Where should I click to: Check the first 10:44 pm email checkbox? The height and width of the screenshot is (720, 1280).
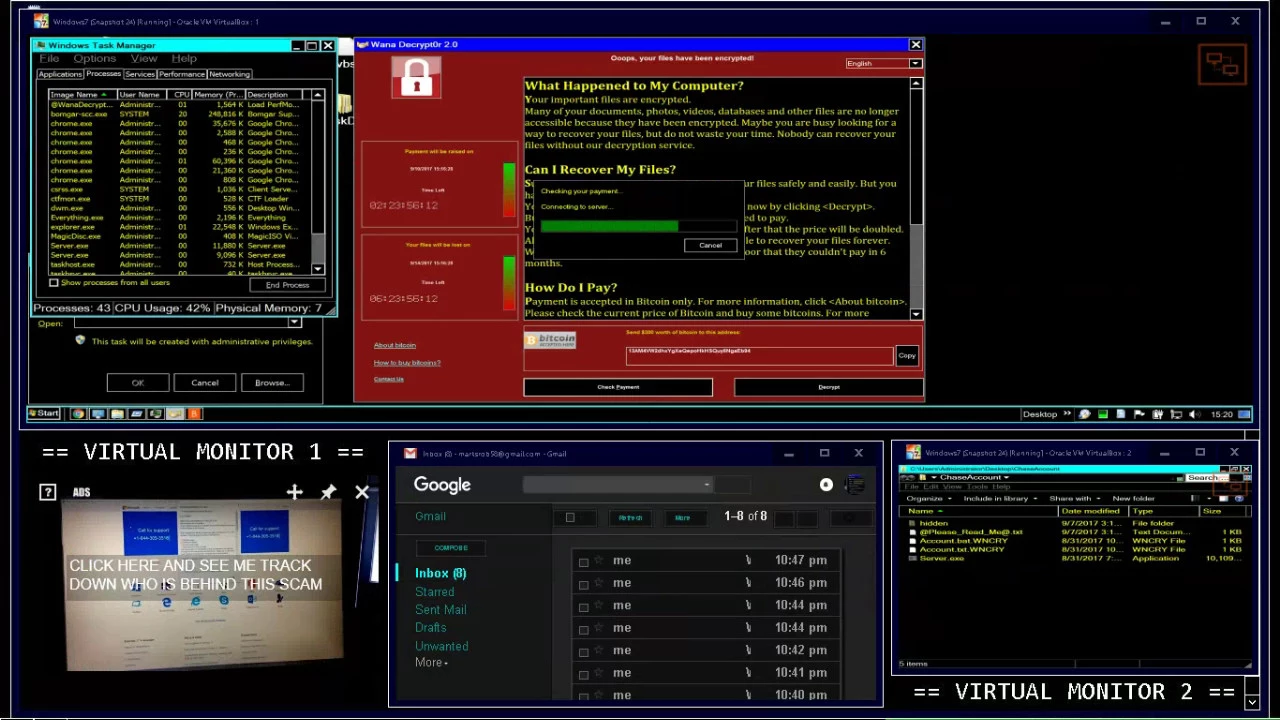(584, 607)
